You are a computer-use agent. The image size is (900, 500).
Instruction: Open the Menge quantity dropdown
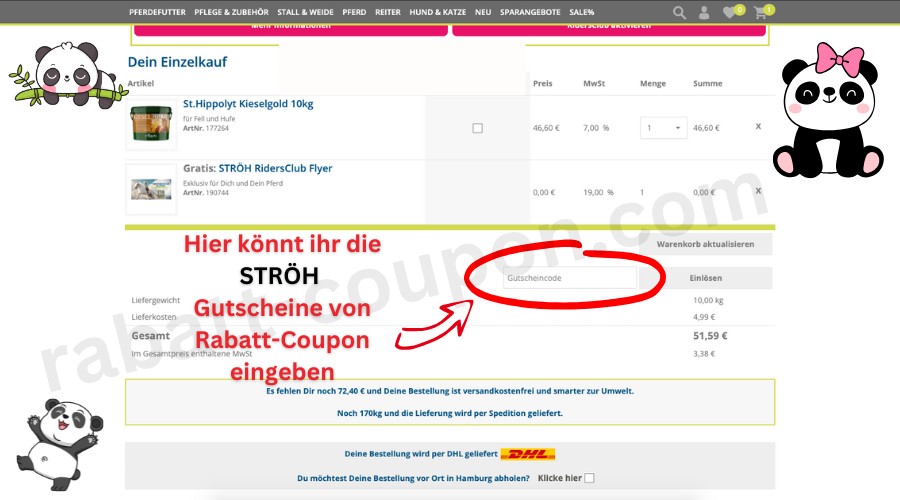tap(664, 128)
